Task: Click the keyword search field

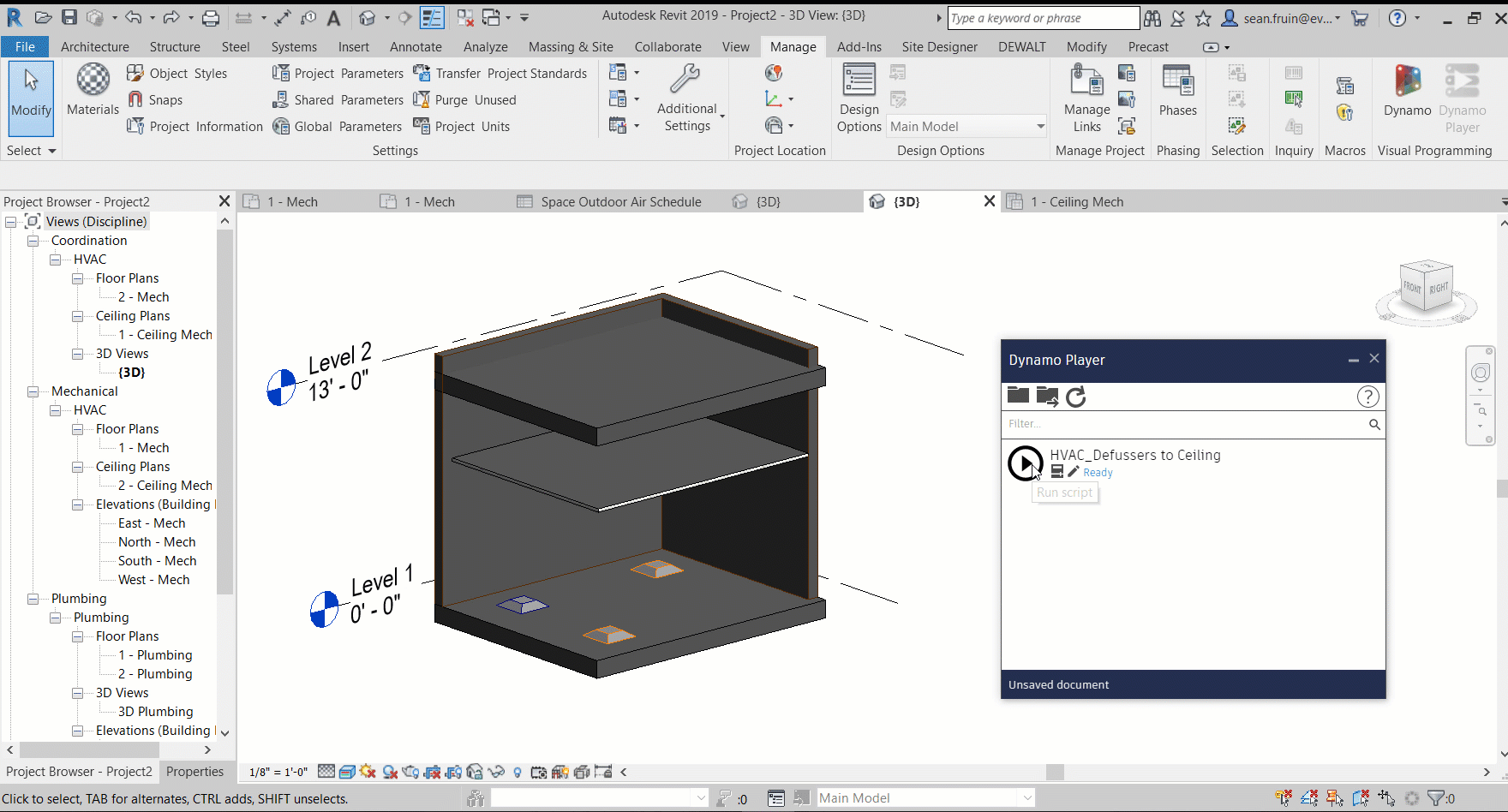Action: click(x=1042, y=18)
